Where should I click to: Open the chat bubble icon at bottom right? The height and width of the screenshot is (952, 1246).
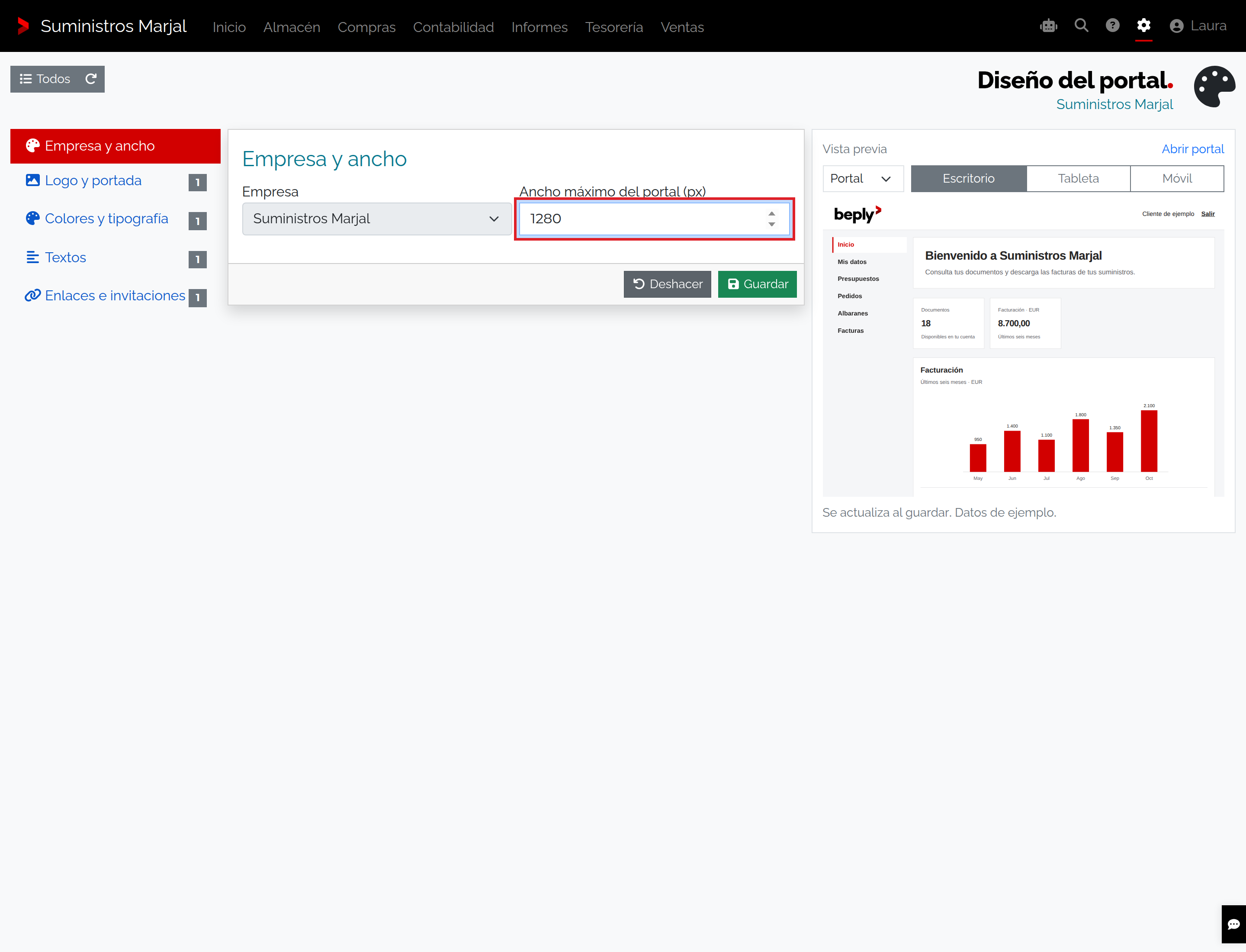1233,924
